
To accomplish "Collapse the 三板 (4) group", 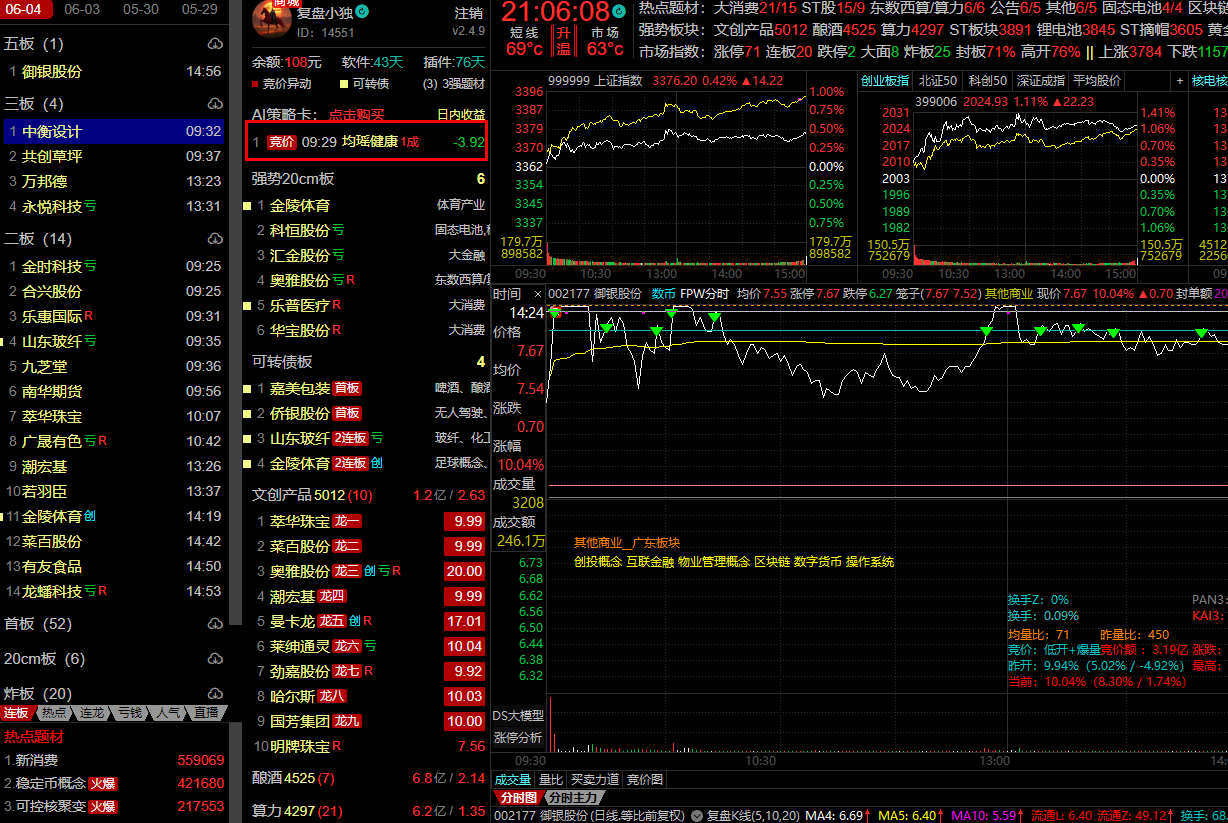I will point(34,104).
